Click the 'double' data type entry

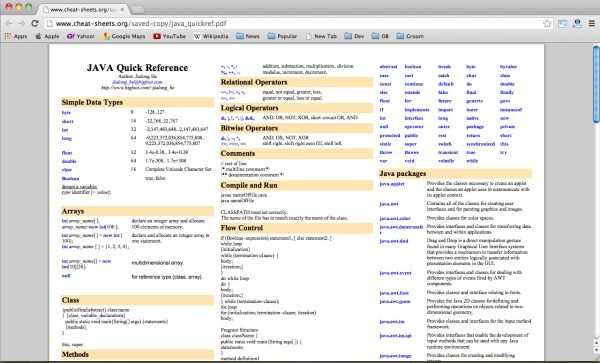[x=69, y=161]
